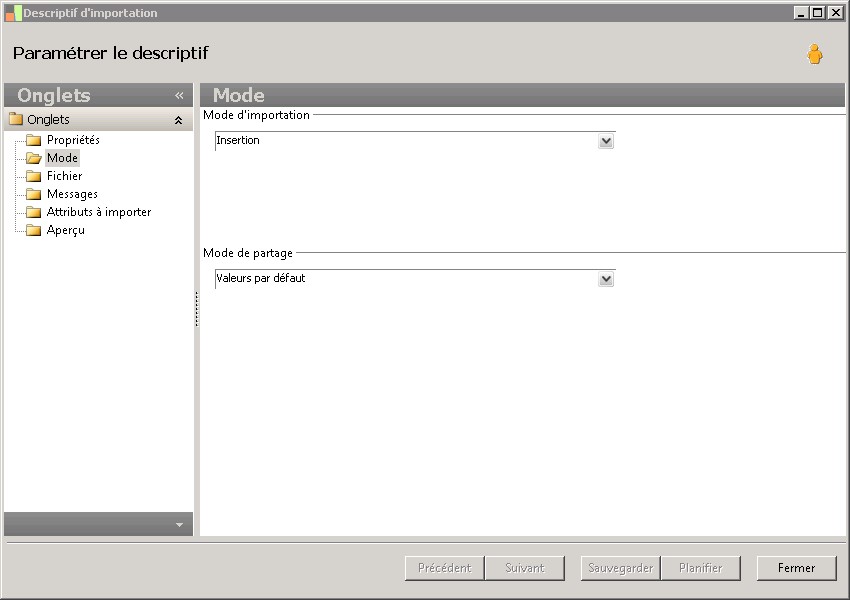
Task: Open the Mode de partage dropdown arrow
Action: [x=606, y=279]
